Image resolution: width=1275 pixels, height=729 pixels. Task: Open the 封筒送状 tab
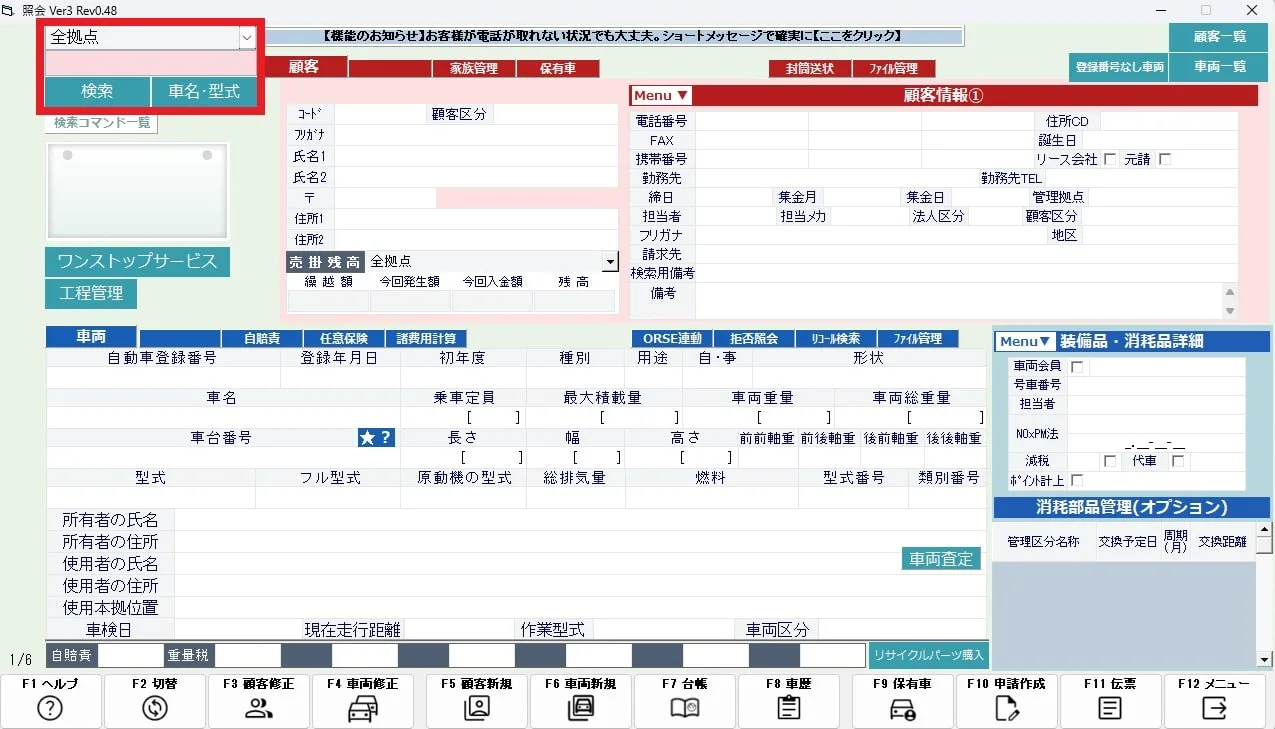tap(810, 69)
